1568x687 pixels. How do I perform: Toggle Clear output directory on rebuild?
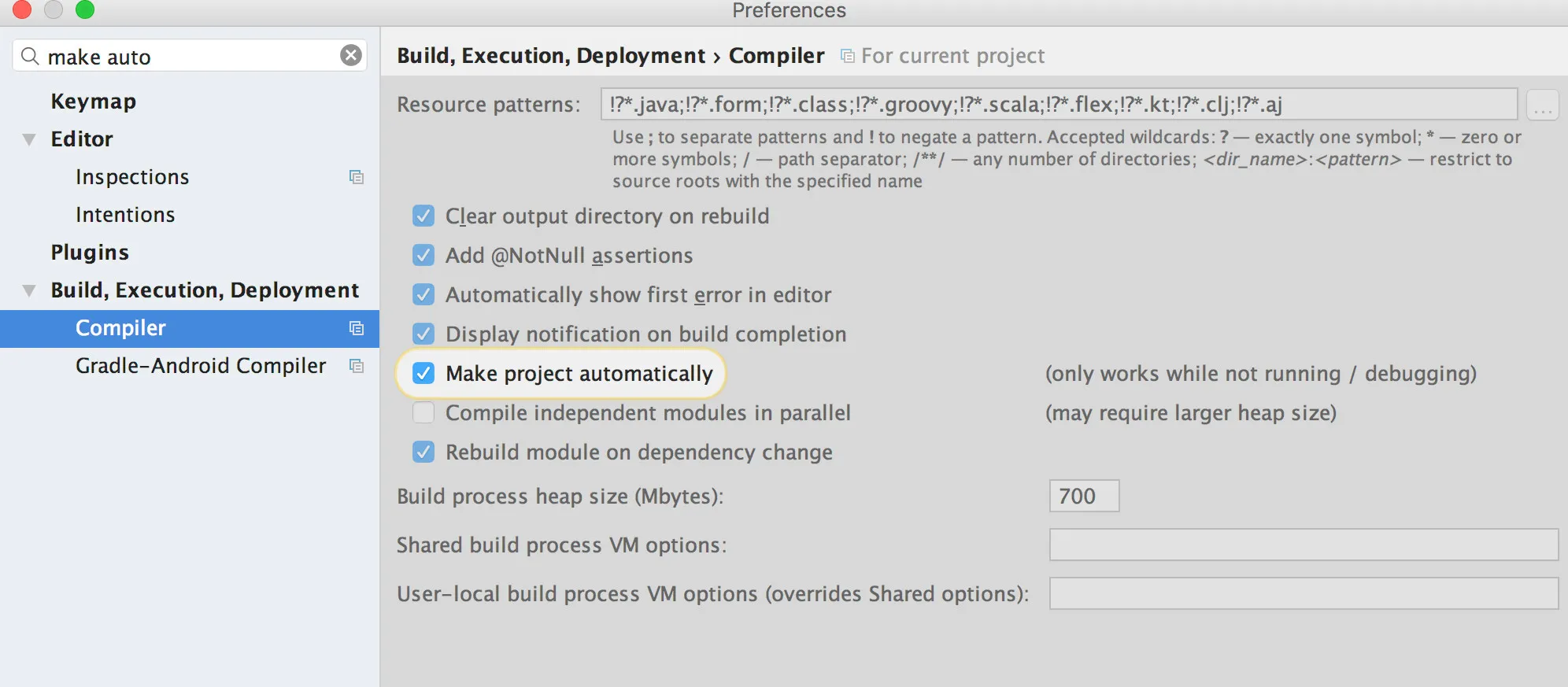(x=423, y=216)
